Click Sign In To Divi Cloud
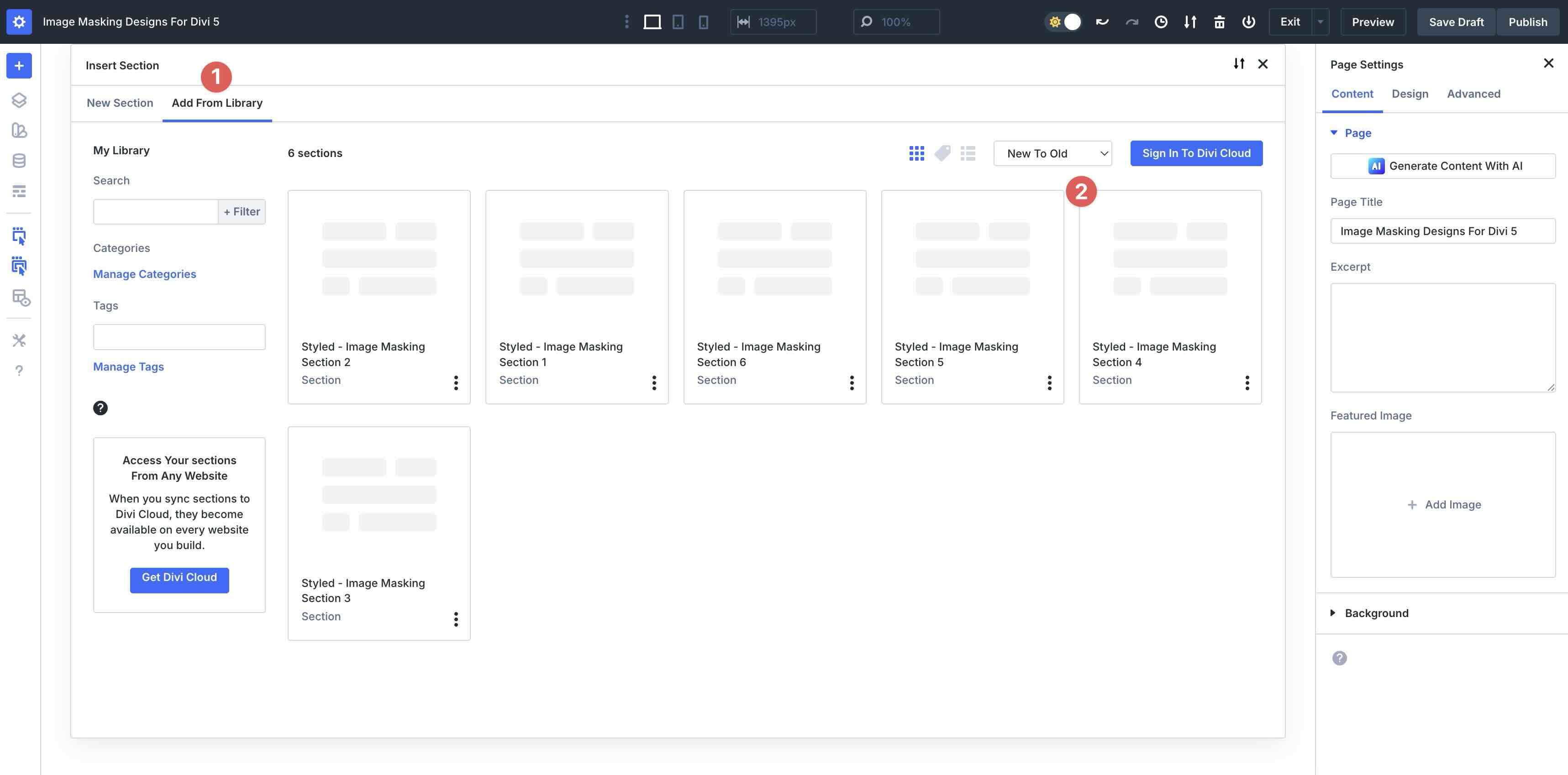 1195,153
